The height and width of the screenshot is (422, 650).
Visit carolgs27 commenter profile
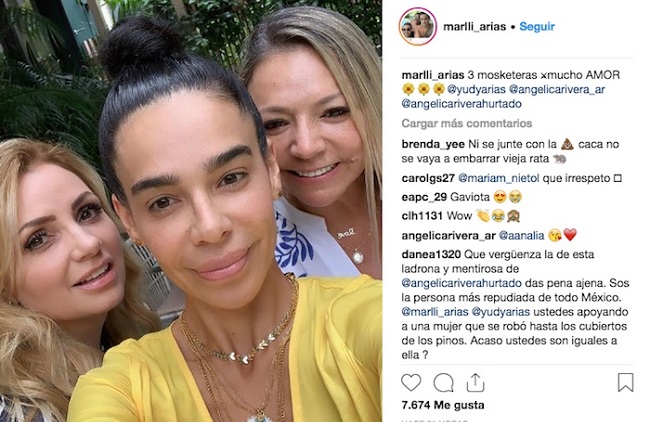[428, 178]
